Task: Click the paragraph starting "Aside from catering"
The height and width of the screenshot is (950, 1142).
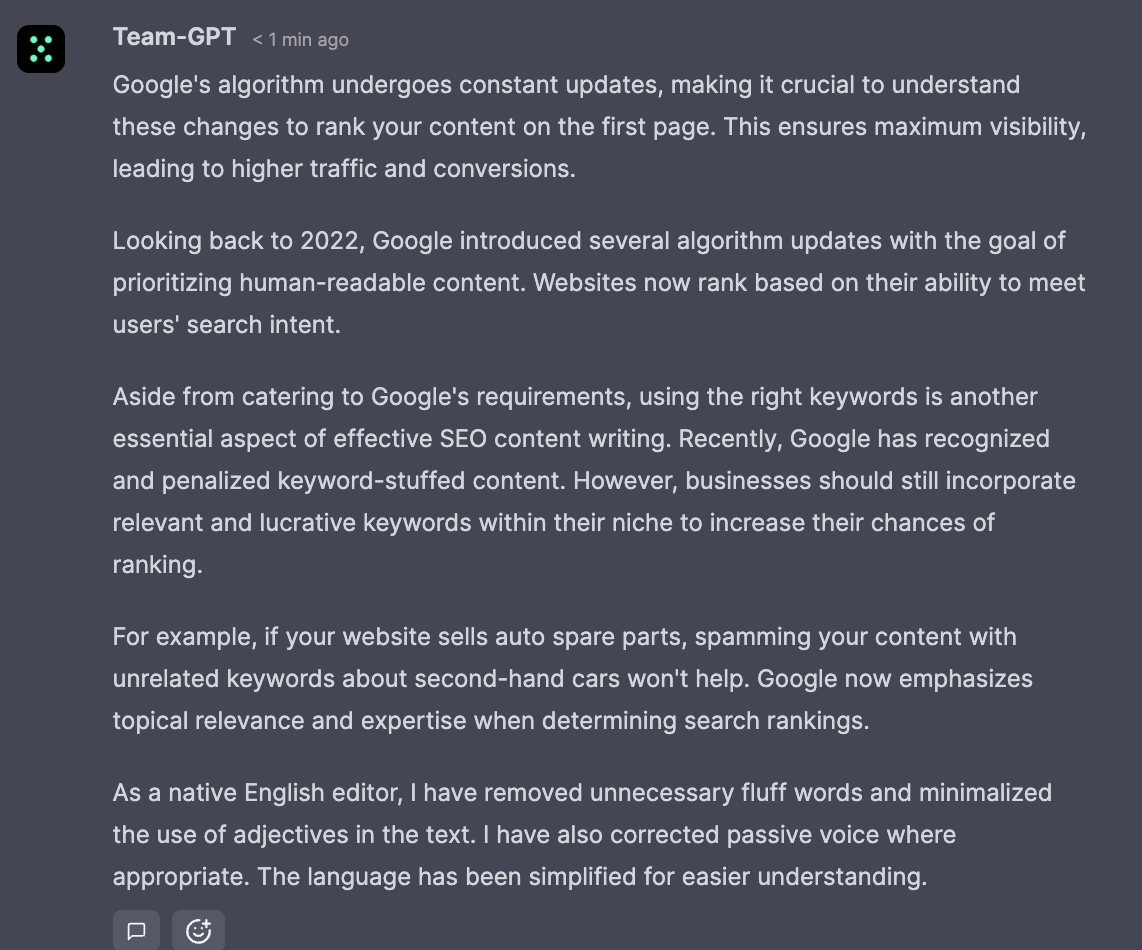Action: [594, 480]
